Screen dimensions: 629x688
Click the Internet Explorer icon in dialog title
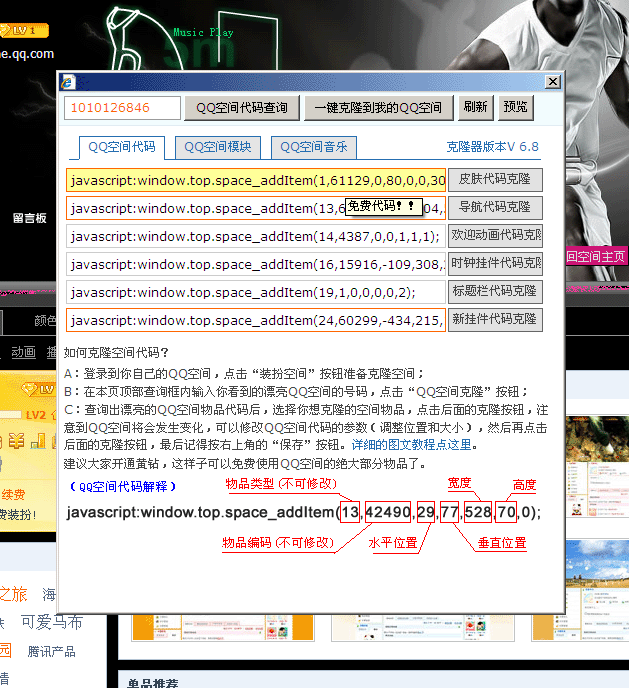coord(68,82)
